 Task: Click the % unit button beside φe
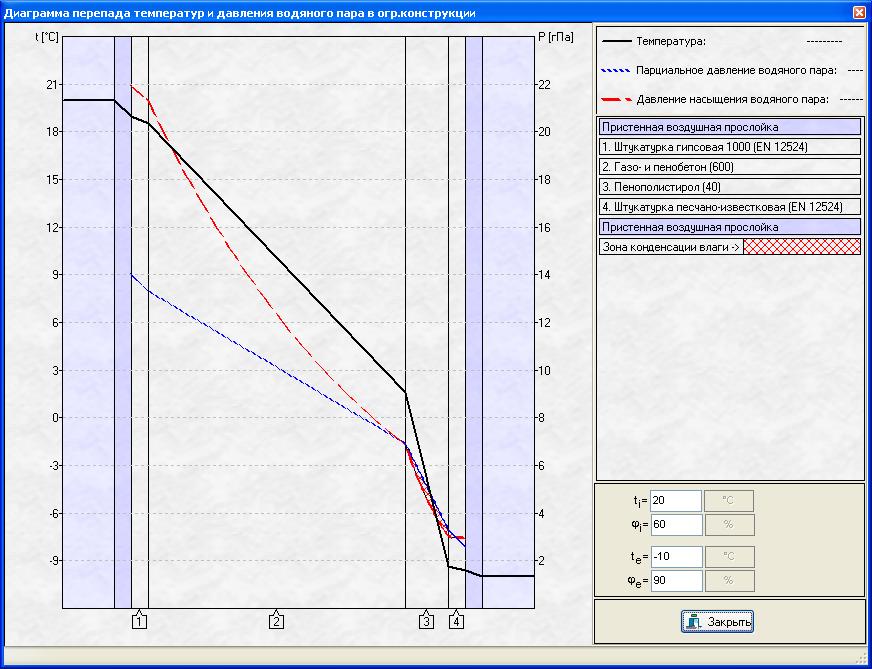pyautogui.click(x=729, y=580)
